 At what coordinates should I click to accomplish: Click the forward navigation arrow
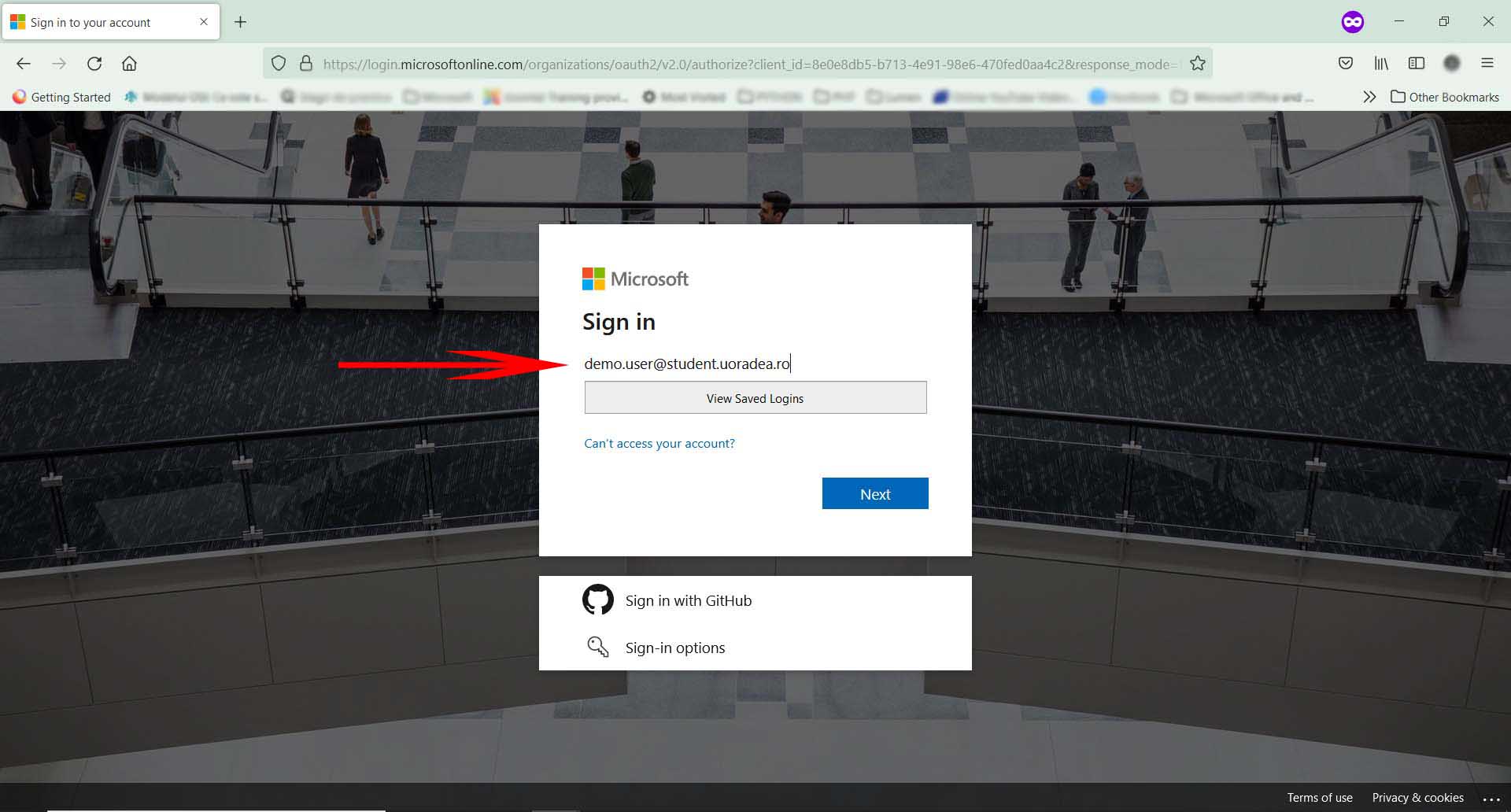click(59, 64)
